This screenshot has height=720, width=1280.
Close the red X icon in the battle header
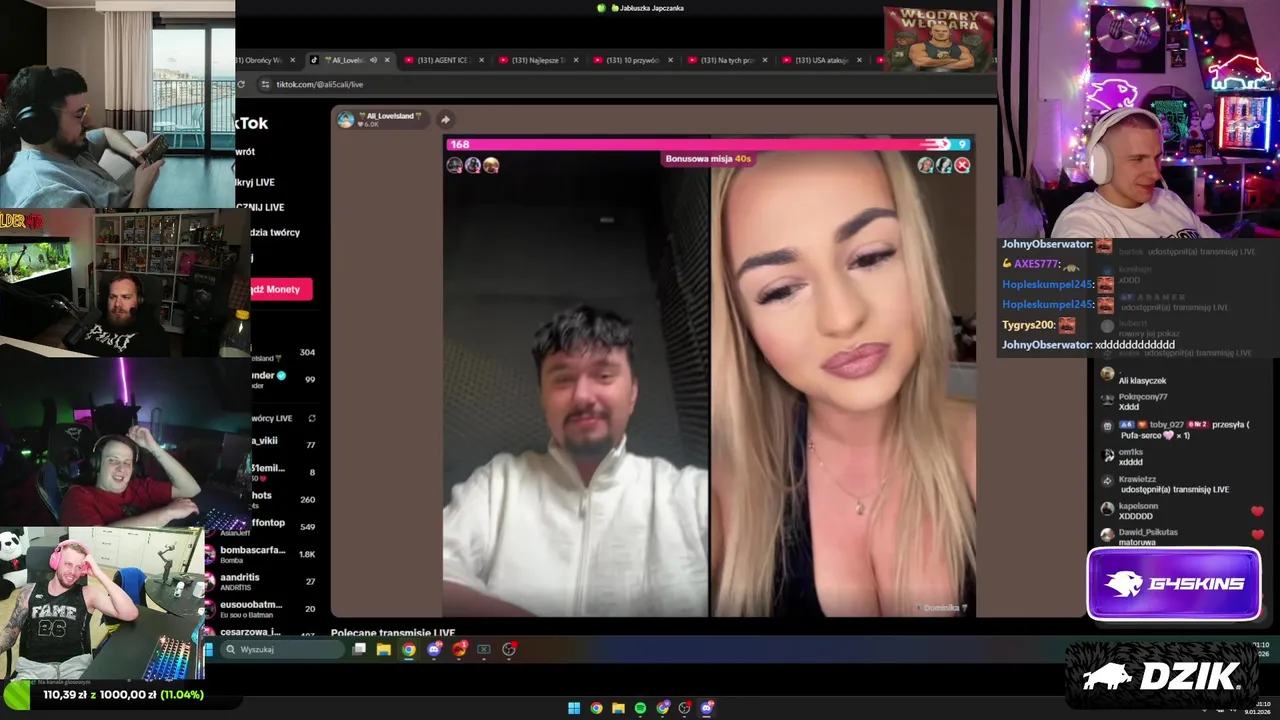(962, 165)
